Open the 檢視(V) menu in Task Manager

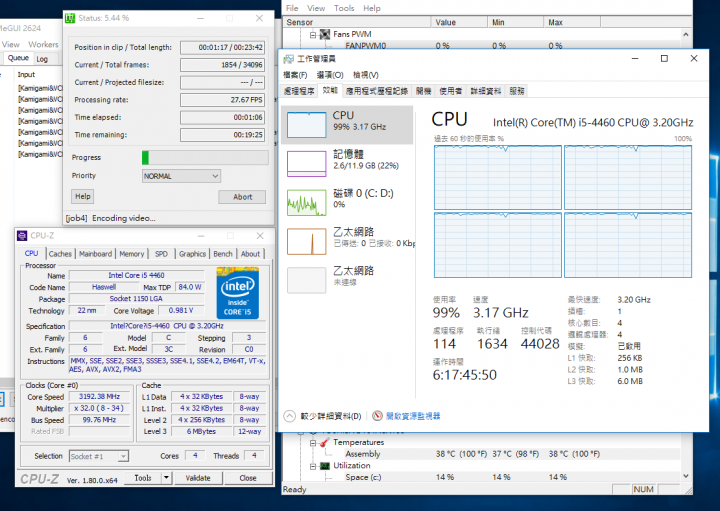point(366,75)
